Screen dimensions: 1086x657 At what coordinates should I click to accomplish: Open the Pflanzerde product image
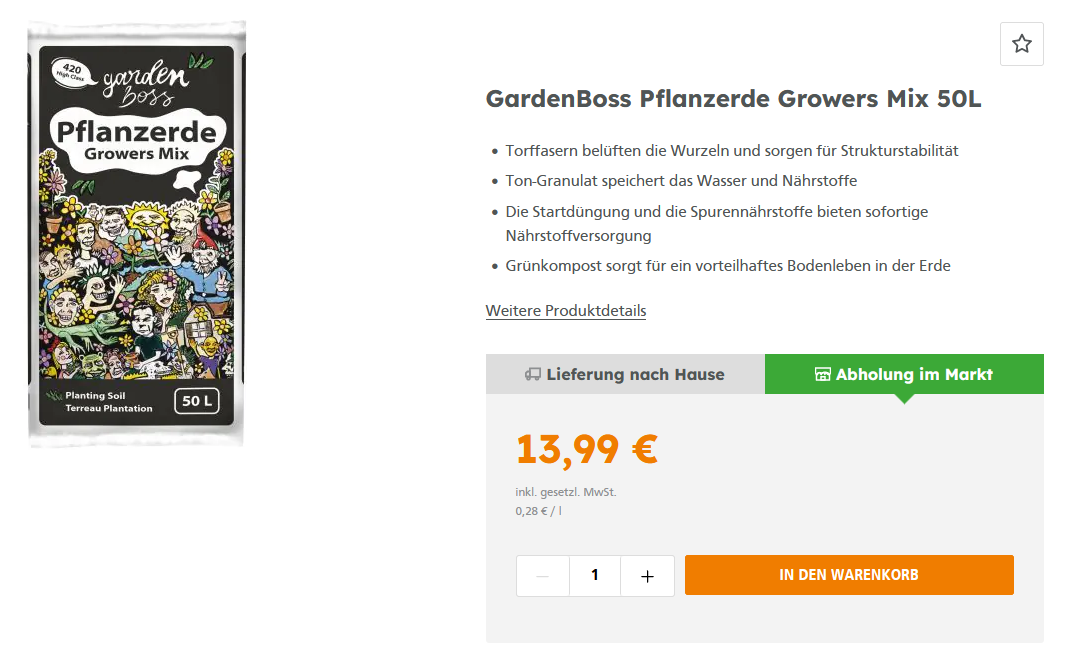[x=137, y=234]
